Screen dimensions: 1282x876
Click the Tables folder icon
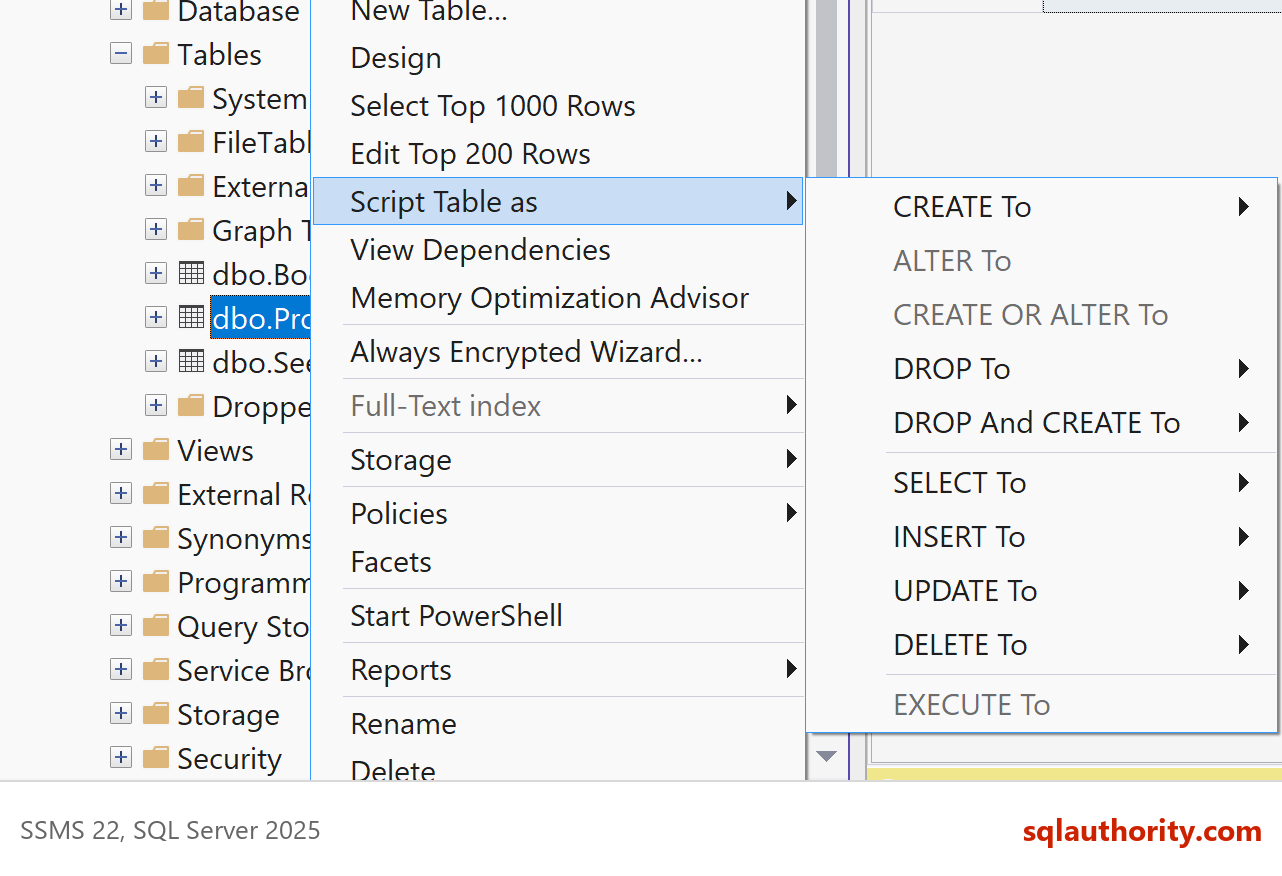click(156, 54)
